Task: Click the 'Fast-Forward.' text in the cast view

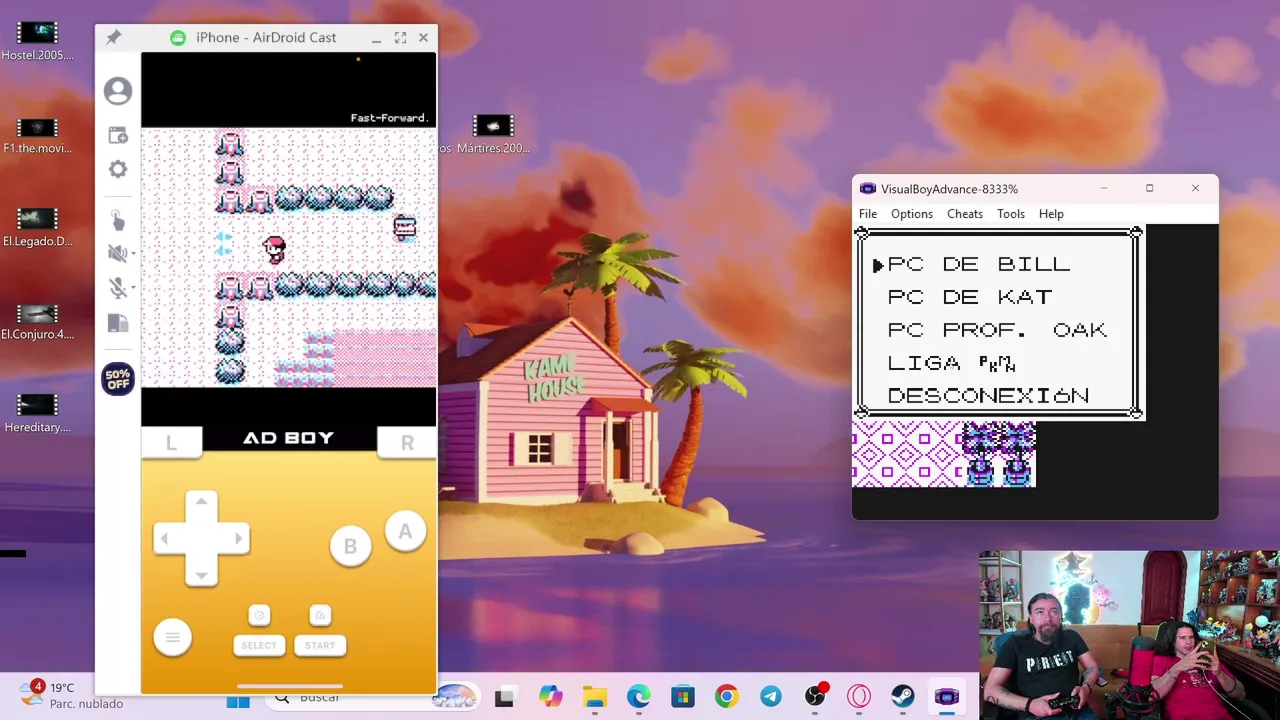Action: (x=389, y=118)
